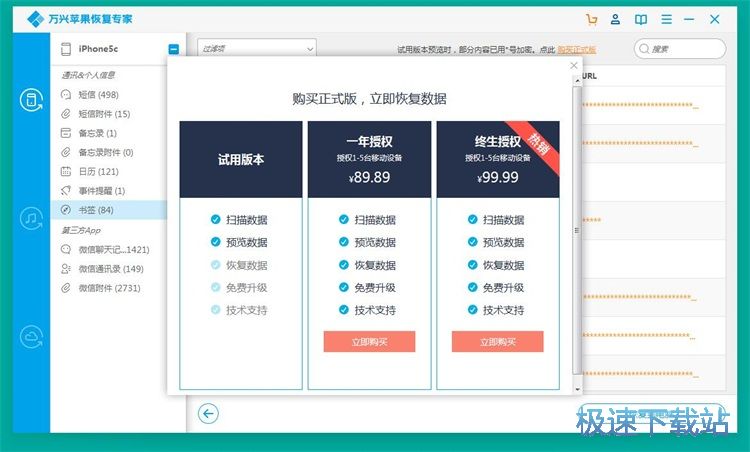The image size is (750, 452).
Task: Go back with the arrow button
Action: (209, 414)
